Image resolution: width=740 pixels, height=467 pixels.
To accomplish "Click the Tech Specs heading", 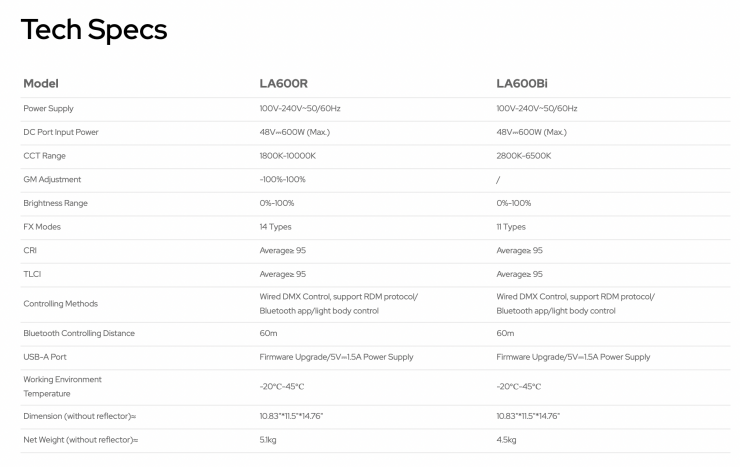I will click(x=94, y=30).
